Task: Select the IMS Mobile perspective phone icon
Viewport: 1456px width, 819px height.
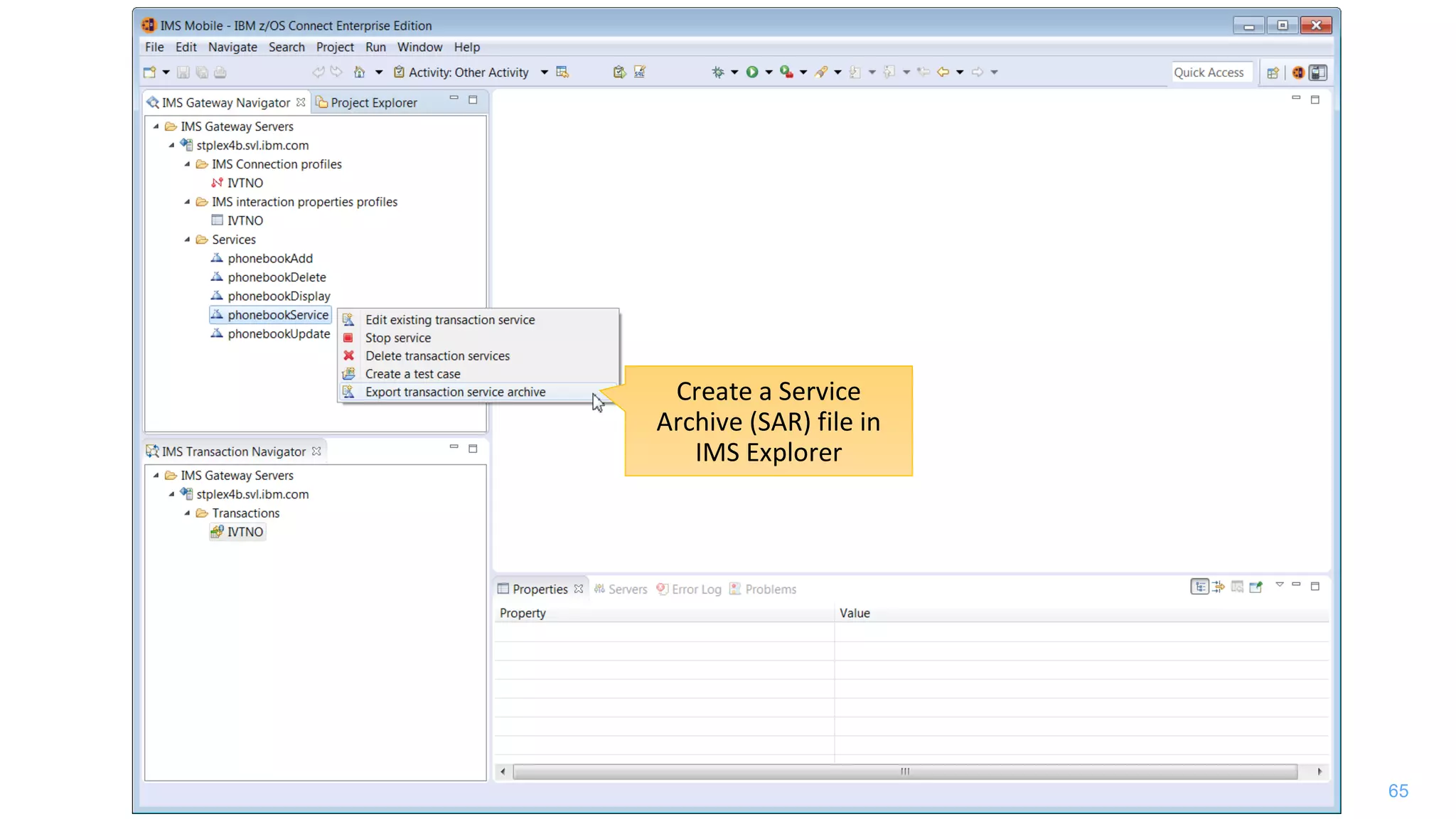Action: [1318, 73]
